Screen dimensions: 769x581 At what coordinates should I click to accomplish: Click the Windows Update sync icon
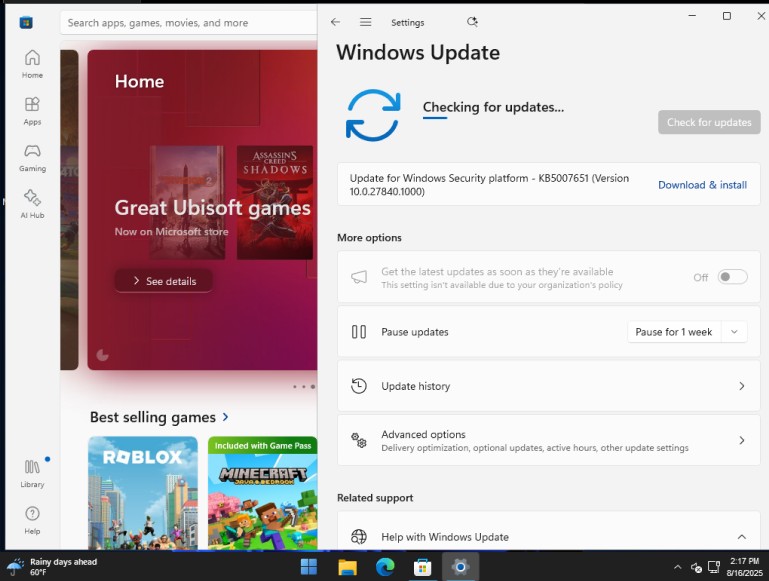(x=373, y=115)
